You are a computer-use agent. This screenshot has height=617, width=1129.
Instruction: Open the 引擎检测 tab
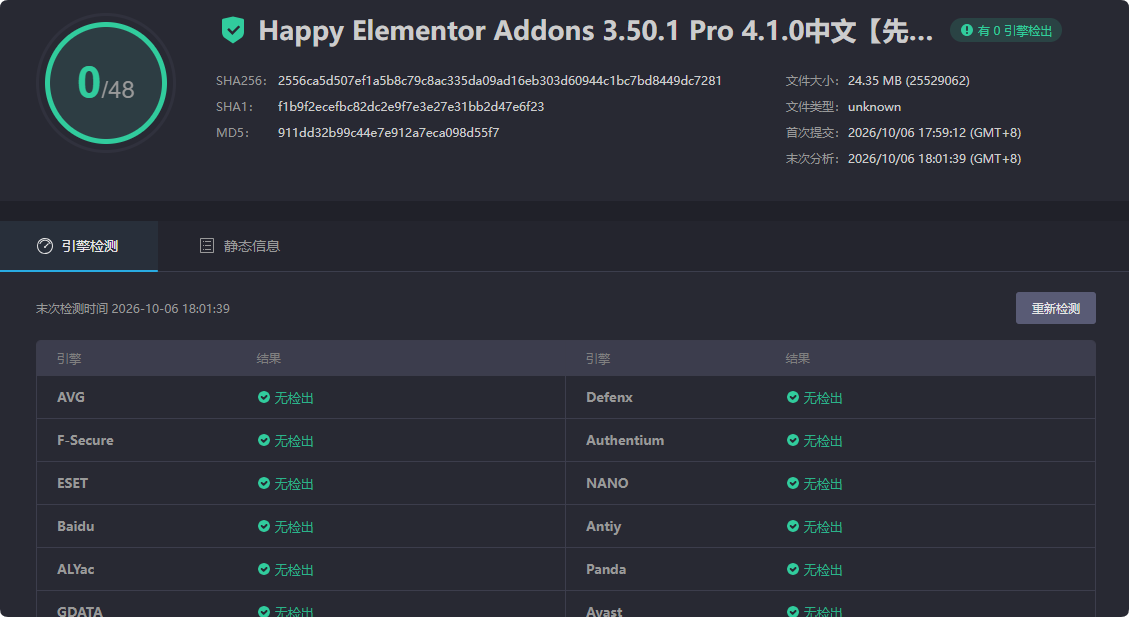pos(78,246)
